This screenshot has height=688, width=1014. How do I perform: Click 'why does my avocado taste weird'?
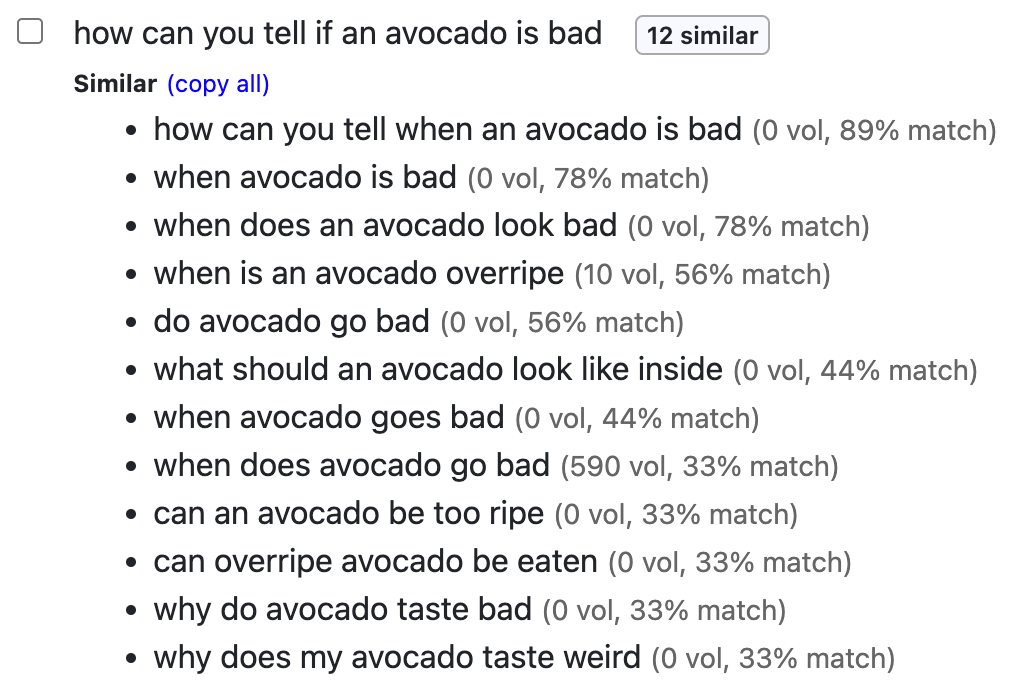pyautogui.click(x=397, y=658)
